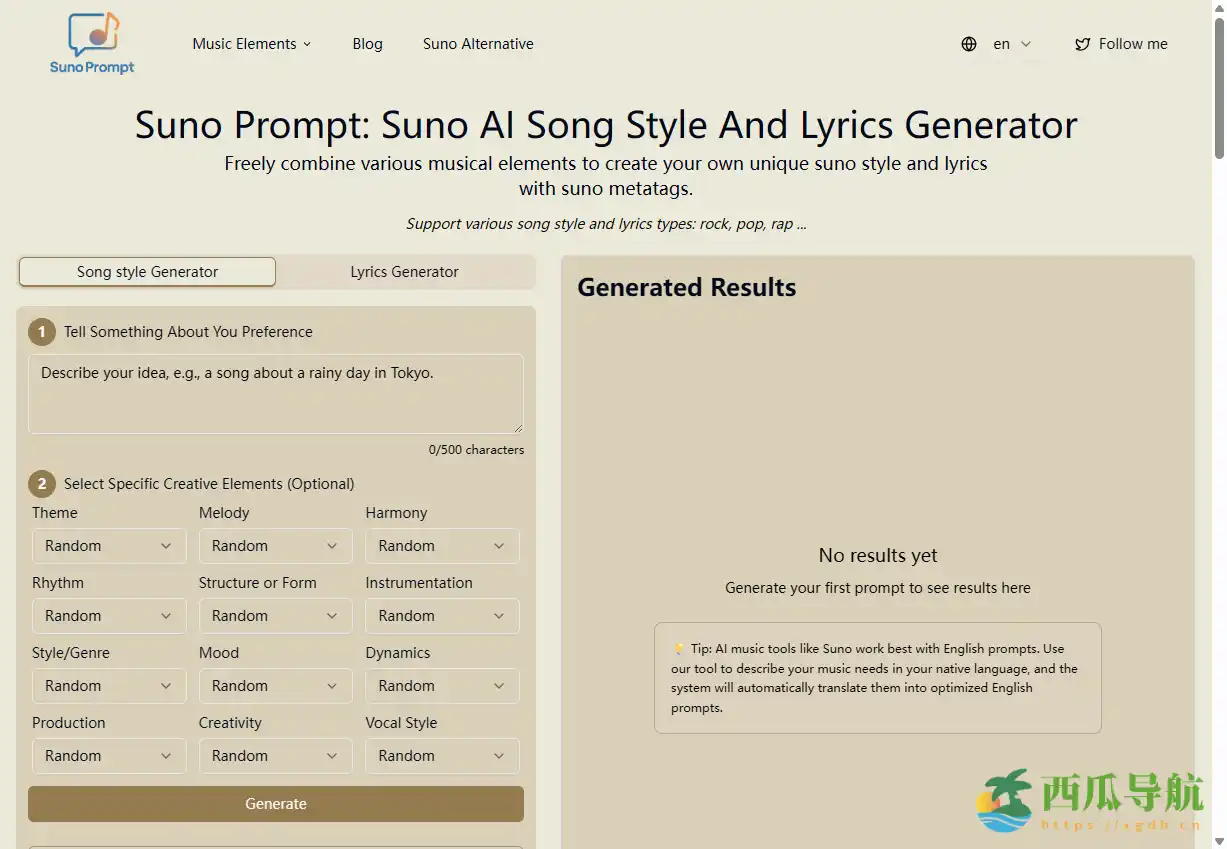
Task: Choose an option from Instrumentation dropdown
Action: [441, 616]
